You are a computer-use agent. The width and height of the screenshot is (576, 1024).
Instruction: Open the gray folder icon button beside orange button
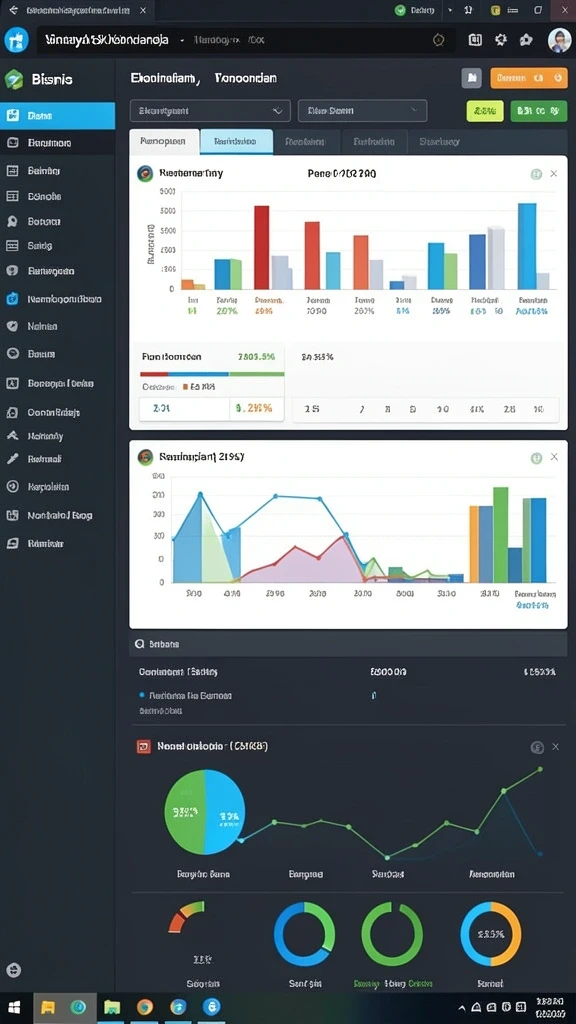472,78
